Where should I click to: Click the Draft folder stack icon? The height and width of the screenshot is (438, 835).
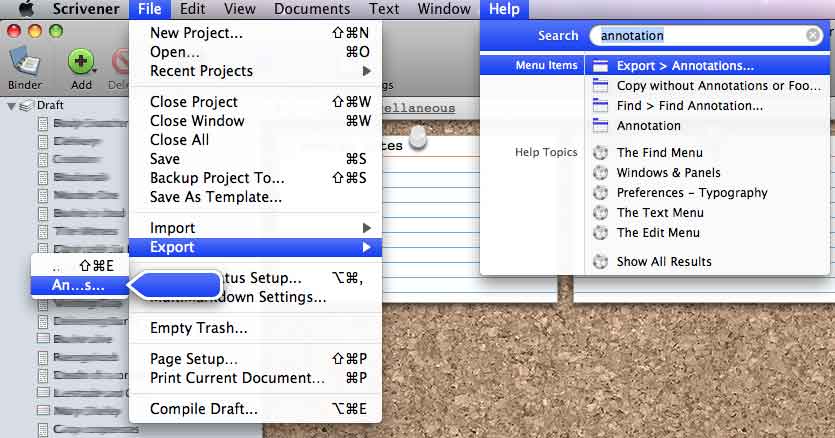pyautogui.click(x=27, y=106)
